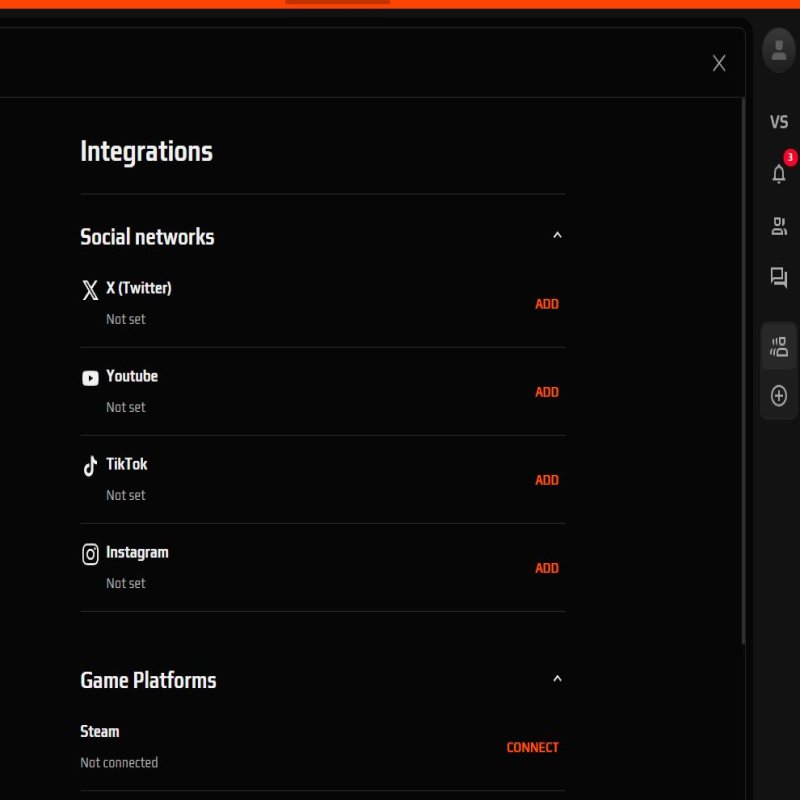This screenshot has width=800, height=800.
Task: Click the party or matchmaking icon in sidebar
Action: [779, 226]
